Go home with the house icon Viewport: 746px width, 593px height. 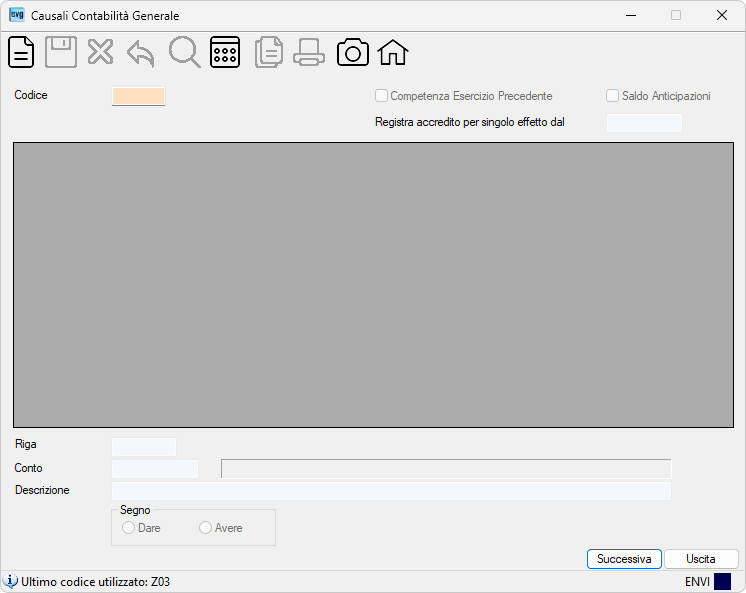(x=393, y=52)
